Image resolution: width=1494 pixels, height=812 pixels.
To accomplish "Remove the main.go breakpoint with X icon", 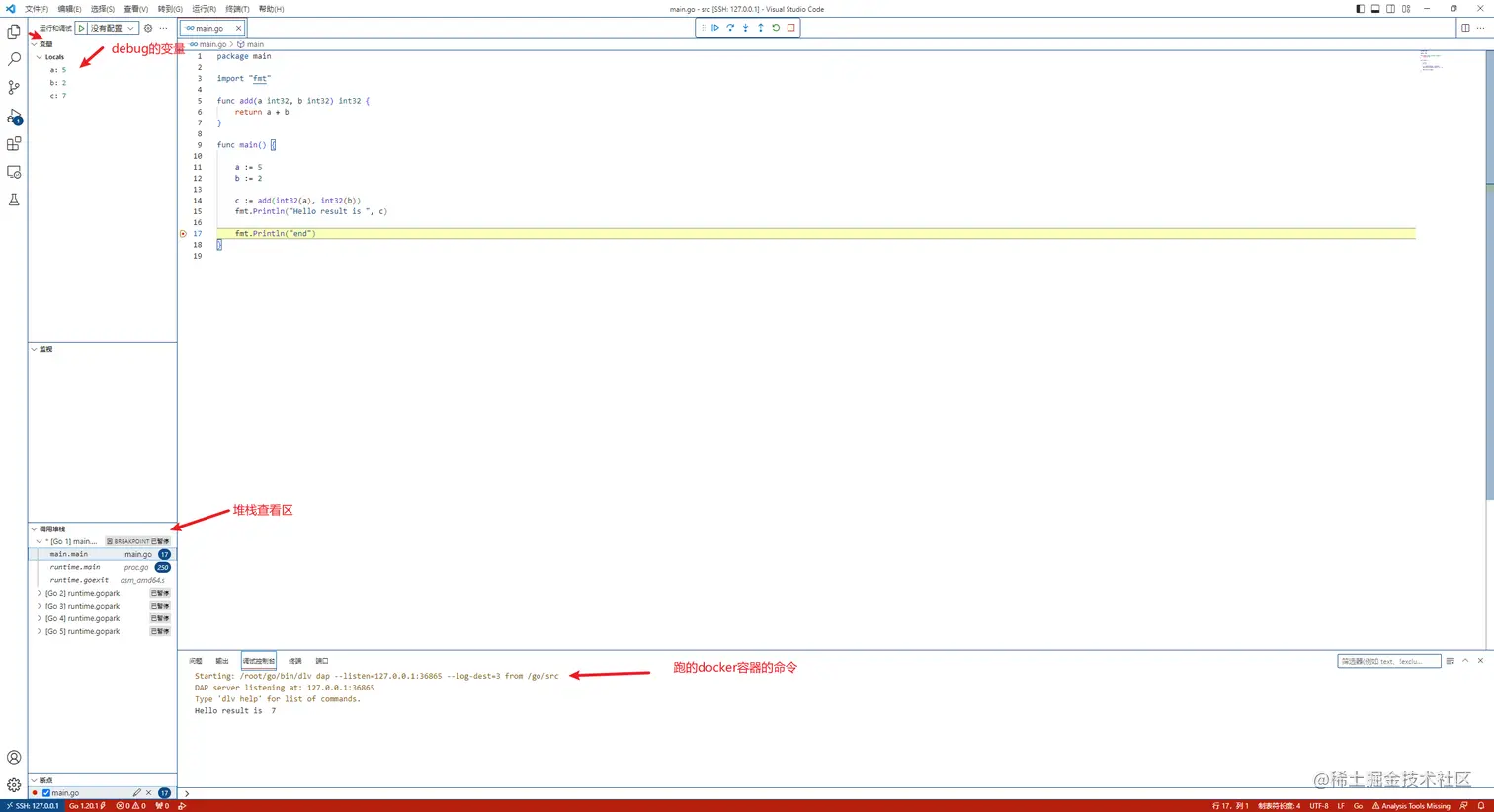I will [x=149, y=793].
